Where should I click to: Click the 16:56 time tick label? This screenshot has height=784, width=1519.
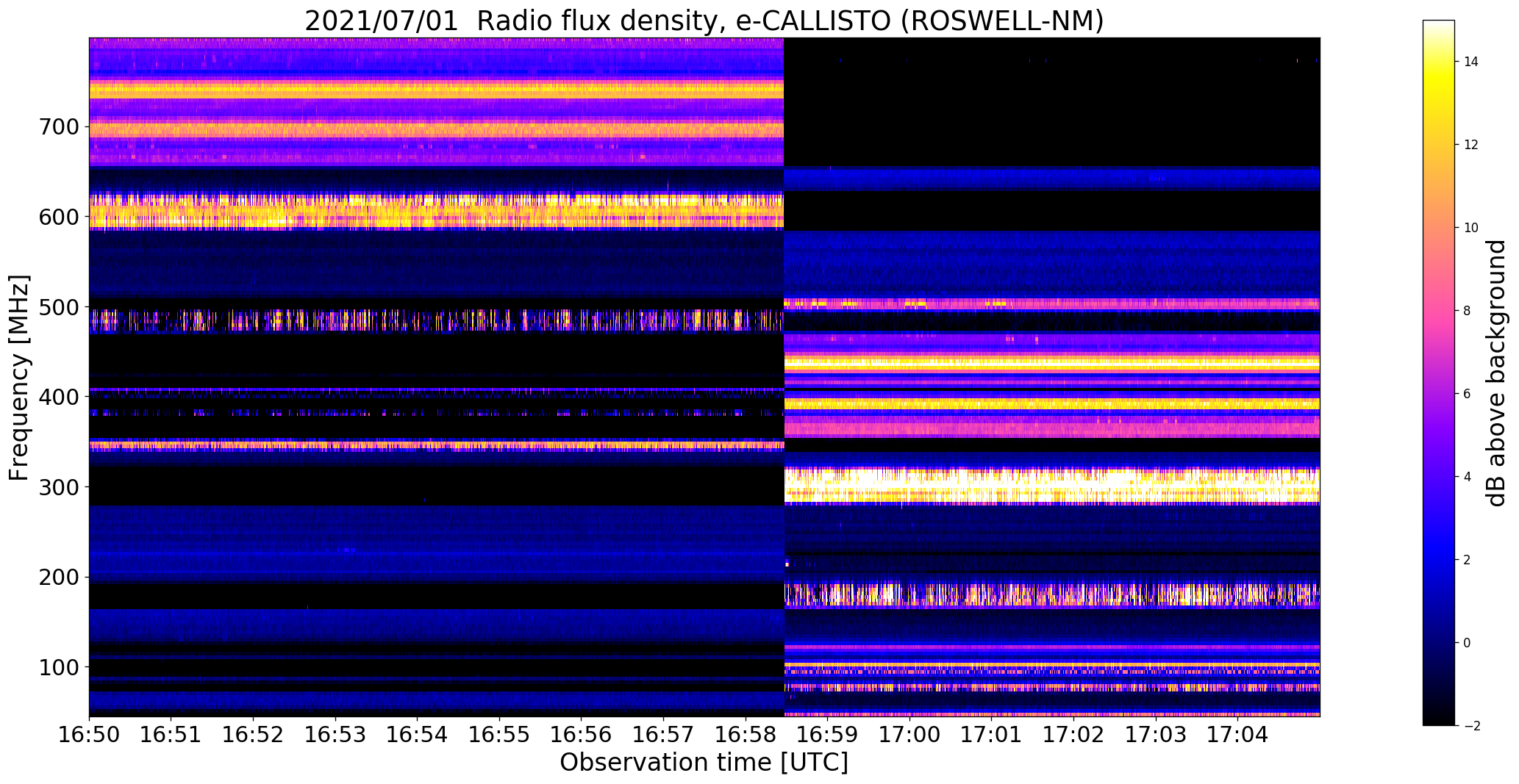pos(582,735)
